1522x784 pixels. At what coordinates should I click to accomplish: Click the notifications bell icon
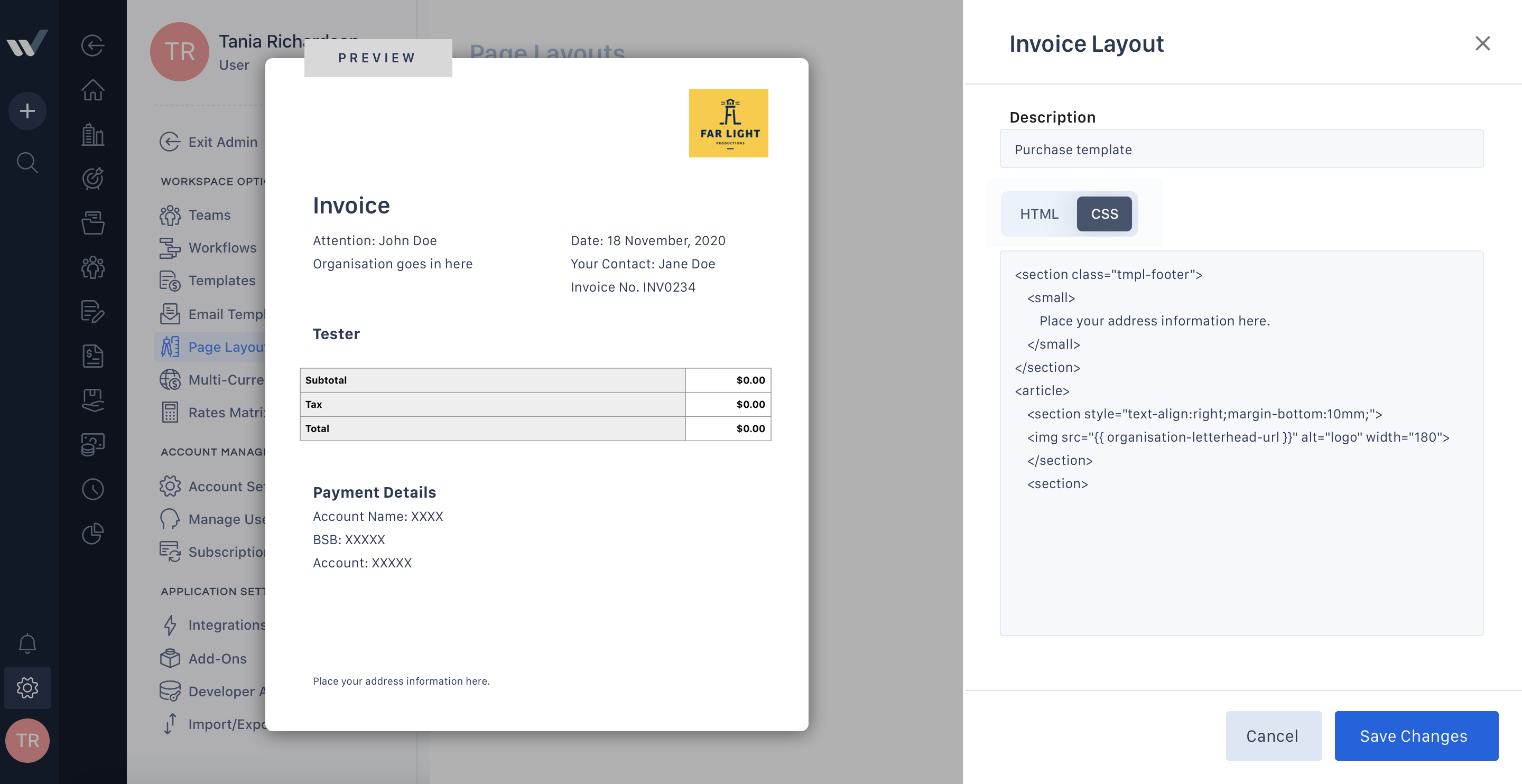[27, 643]
